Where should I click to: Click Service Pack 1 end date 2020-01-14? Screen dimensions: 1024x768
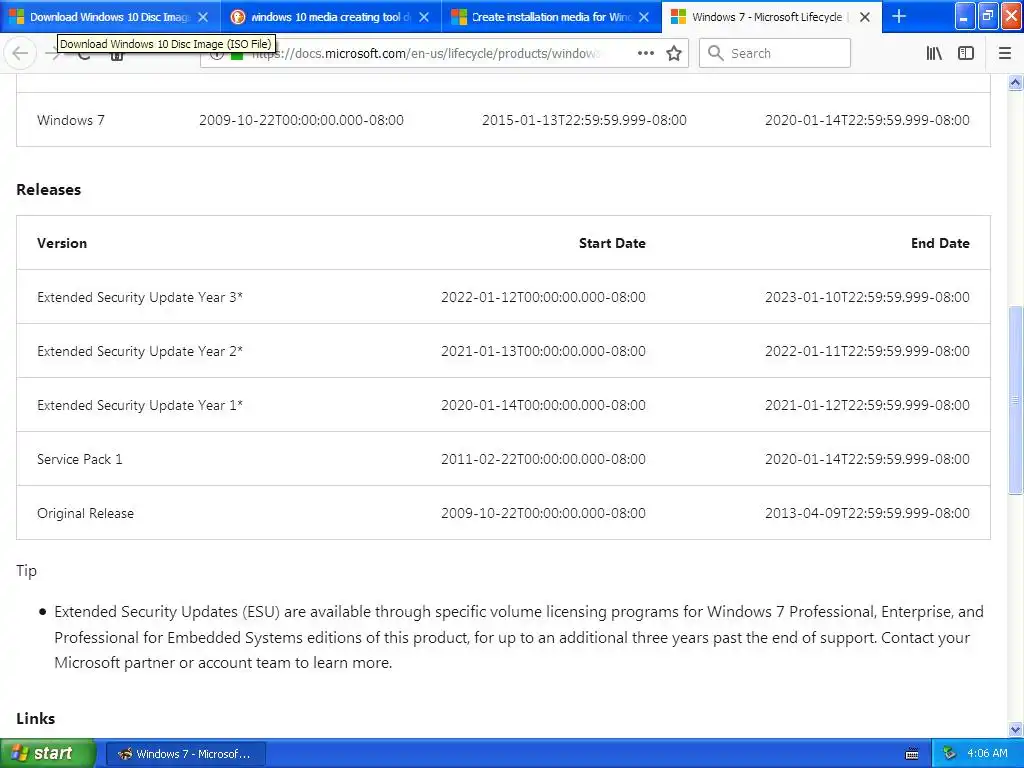click(867, 460)
